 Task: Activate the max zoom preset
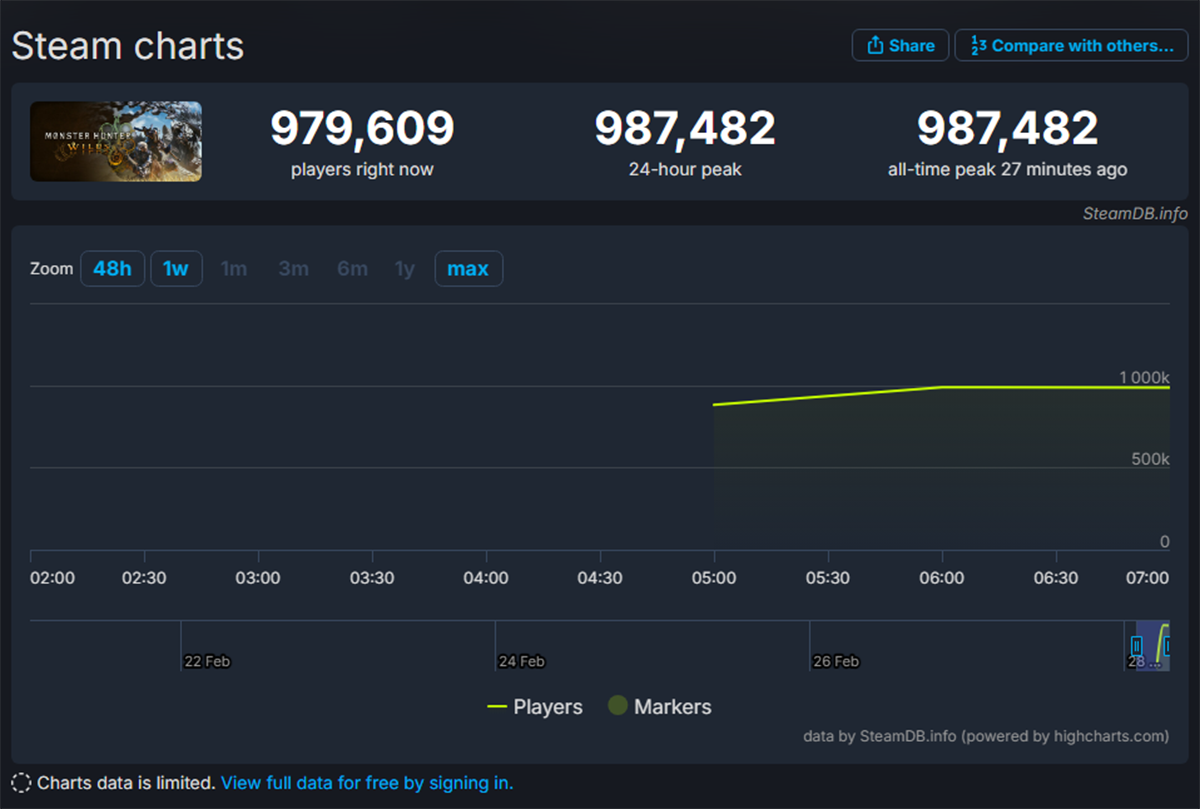tap(468, 268)
